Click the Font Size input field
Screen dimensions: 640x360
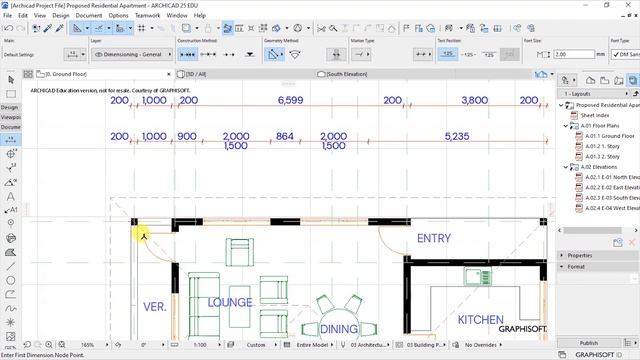[x=574, y=54]
